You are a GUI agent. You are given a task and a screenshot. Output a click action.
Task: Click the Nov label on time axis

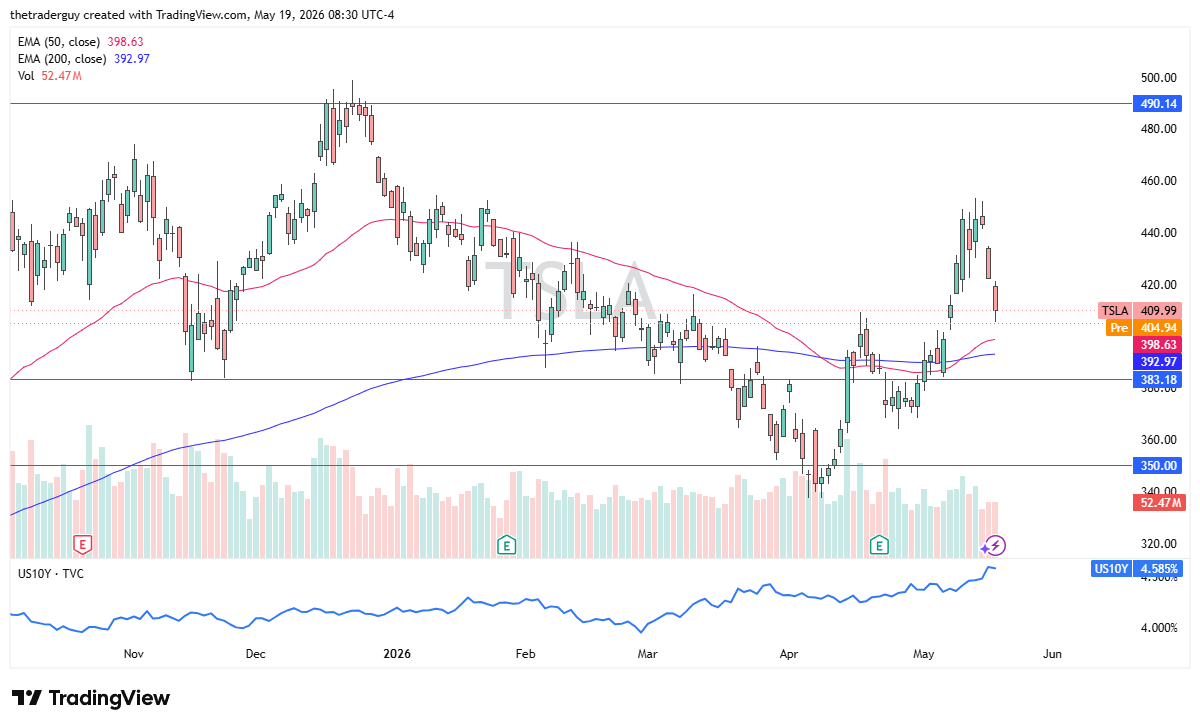(x=134, y=654)
